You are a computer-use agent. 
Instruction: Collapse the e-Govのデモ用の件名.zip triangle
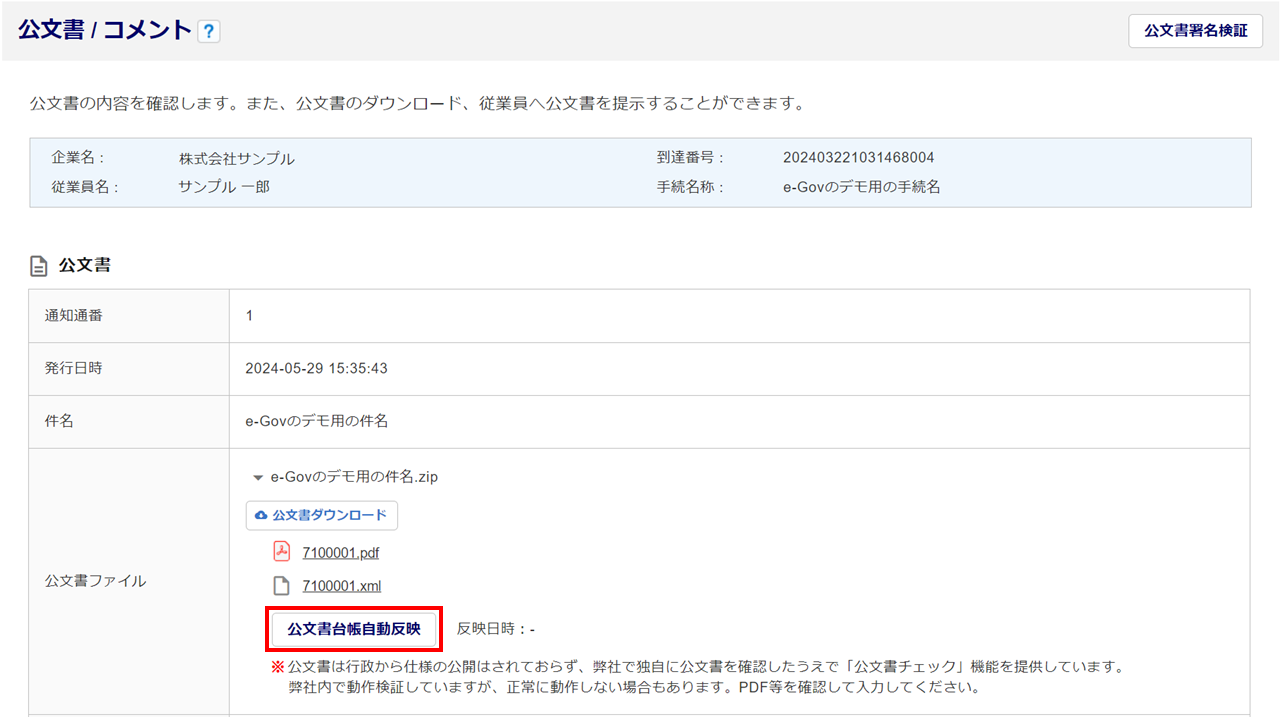(x=258, y=478)
